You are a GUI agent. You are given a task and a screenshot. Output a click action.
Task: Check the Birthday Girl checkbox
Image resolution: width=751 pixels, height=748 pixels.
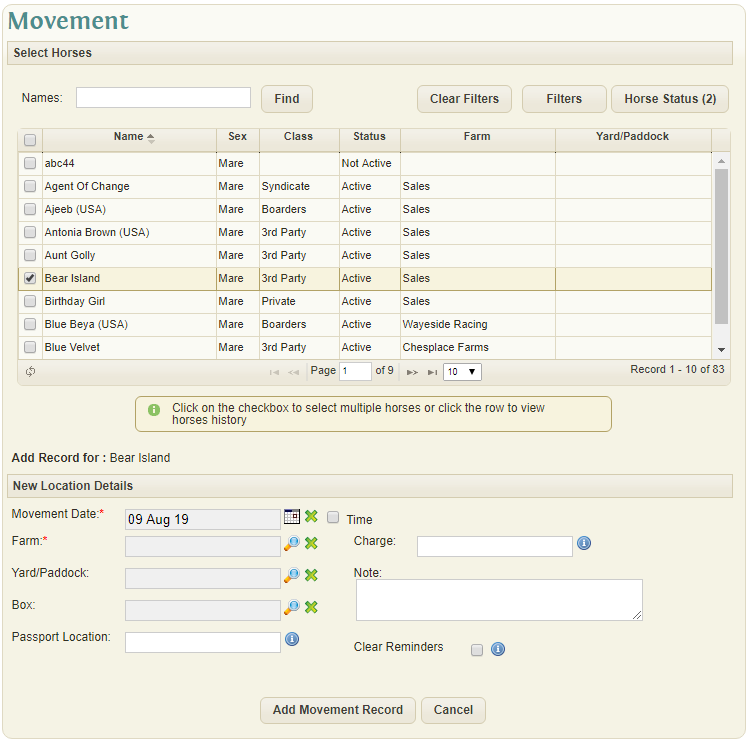[x=30, y=301]
